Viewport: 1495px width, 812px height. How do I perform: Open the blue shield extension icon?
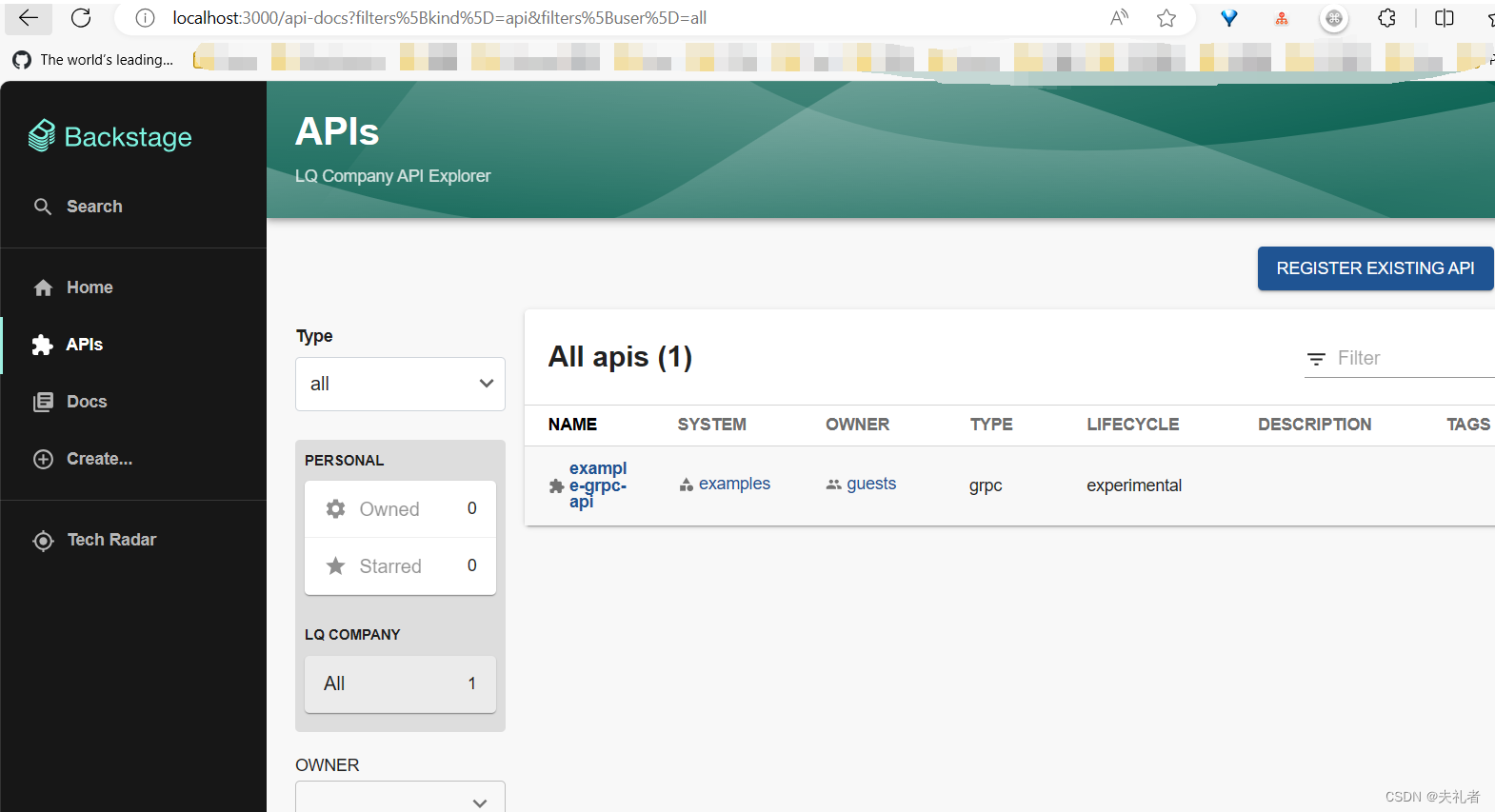click(1229, 18)
